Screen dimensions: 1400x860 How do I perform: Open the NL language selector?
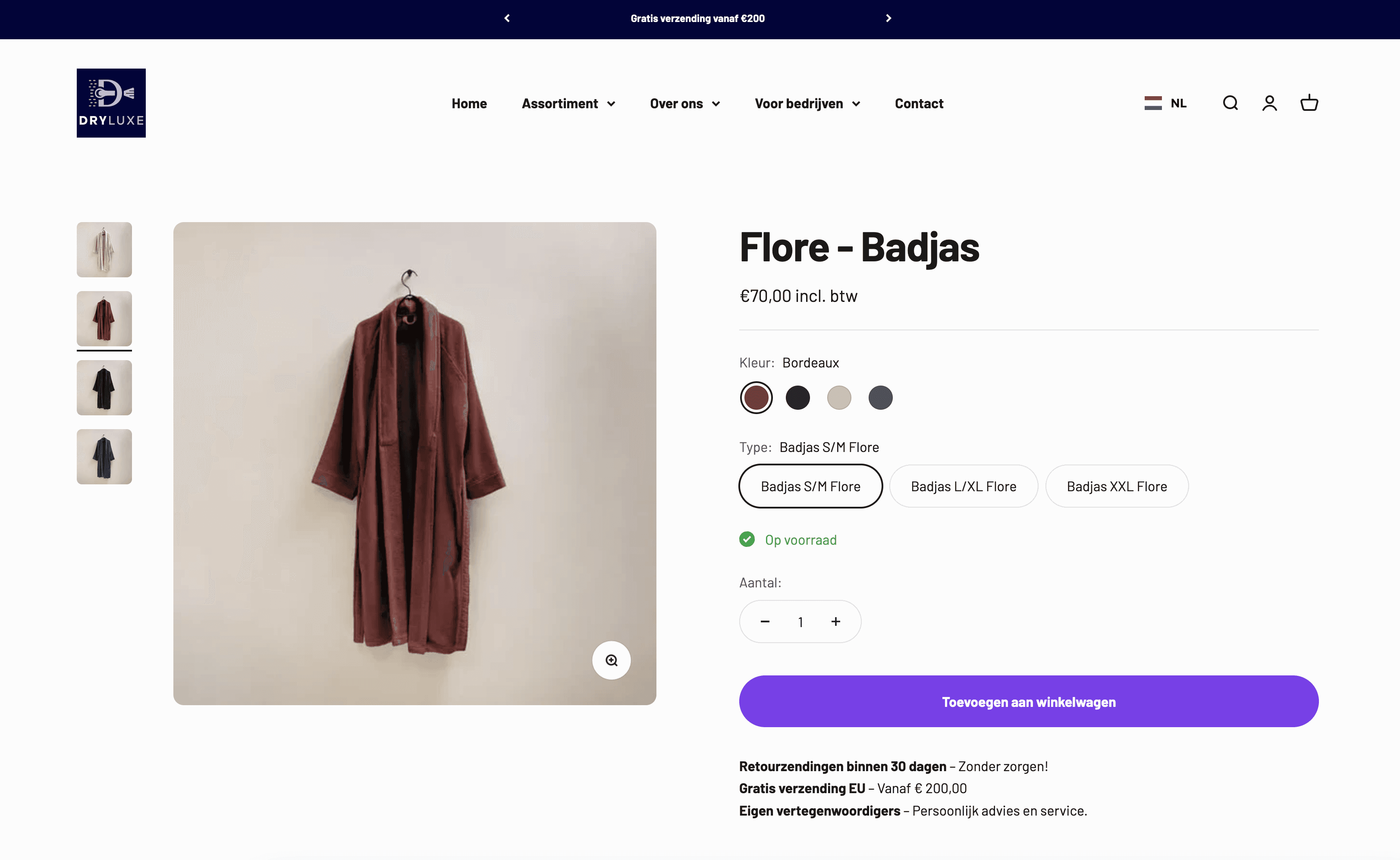click(1165, 103)
